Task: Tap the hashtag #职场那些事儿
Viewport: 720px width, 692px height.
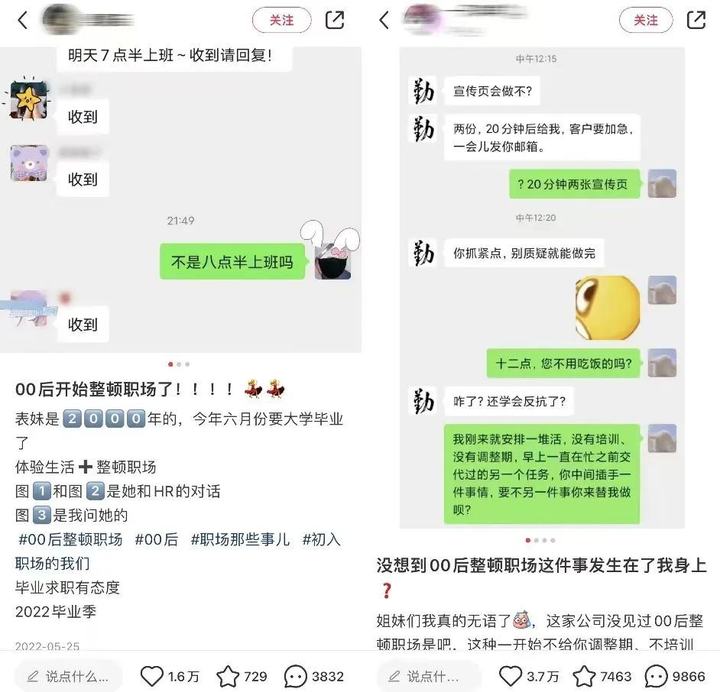Action: click(240, 539)
